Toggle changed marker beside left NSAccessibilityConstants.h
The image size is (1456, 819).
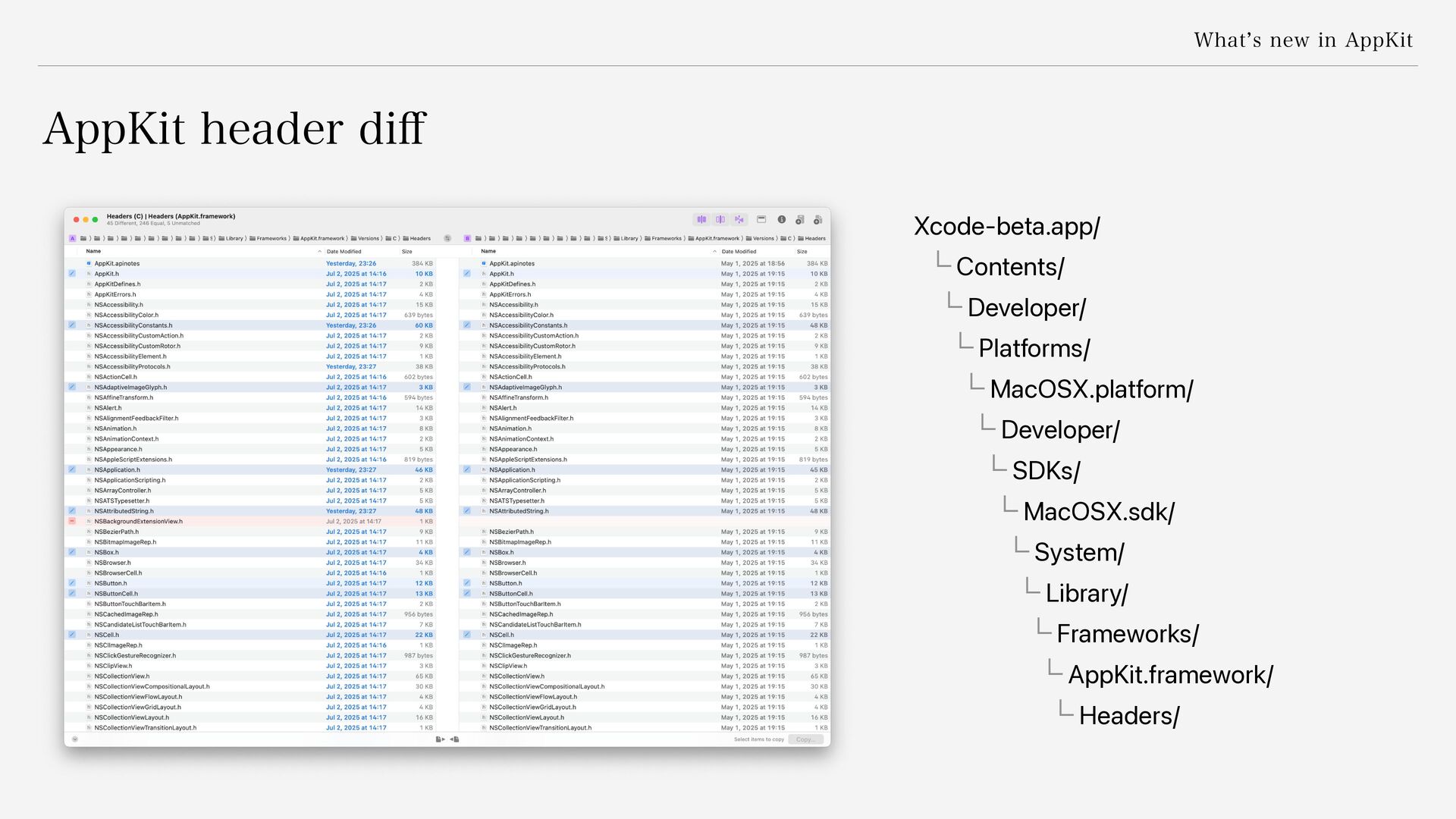pos(72,325)
